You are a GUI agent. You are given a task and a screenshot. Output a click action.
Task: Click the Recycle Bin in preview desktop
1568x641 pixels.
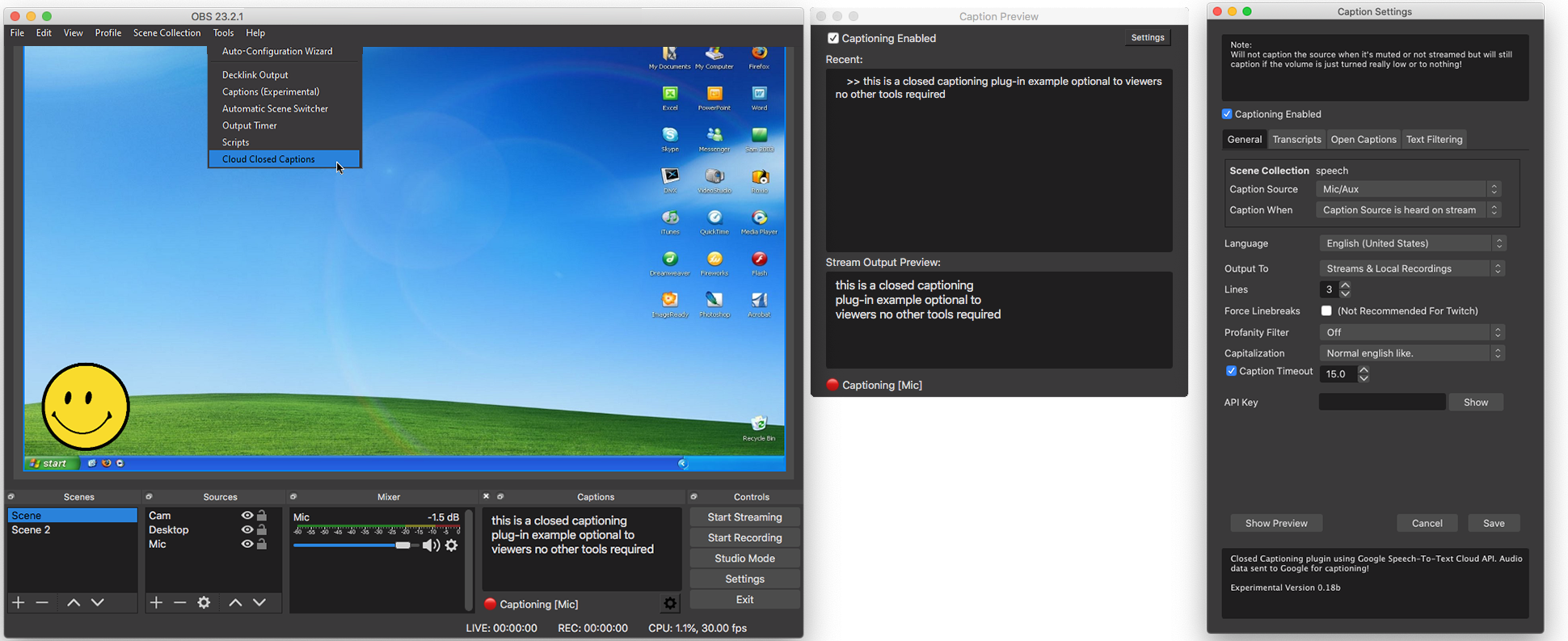click(759, 428)
